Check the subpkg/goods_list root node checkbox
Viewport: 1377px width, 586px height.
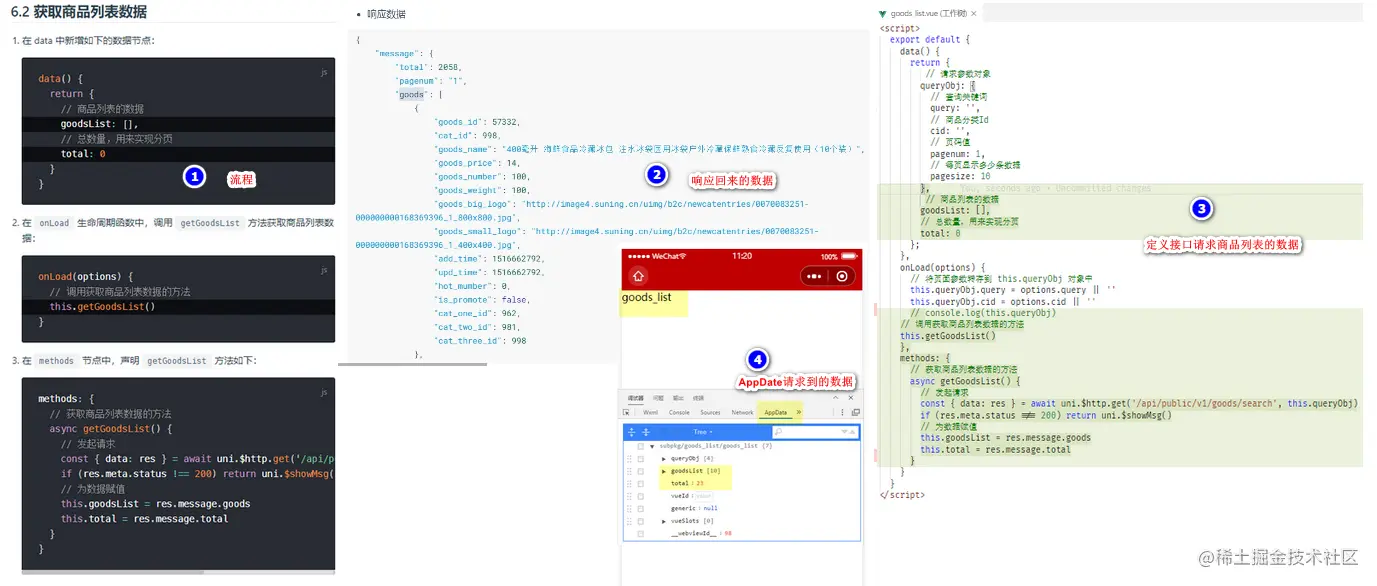coord(641,446)
